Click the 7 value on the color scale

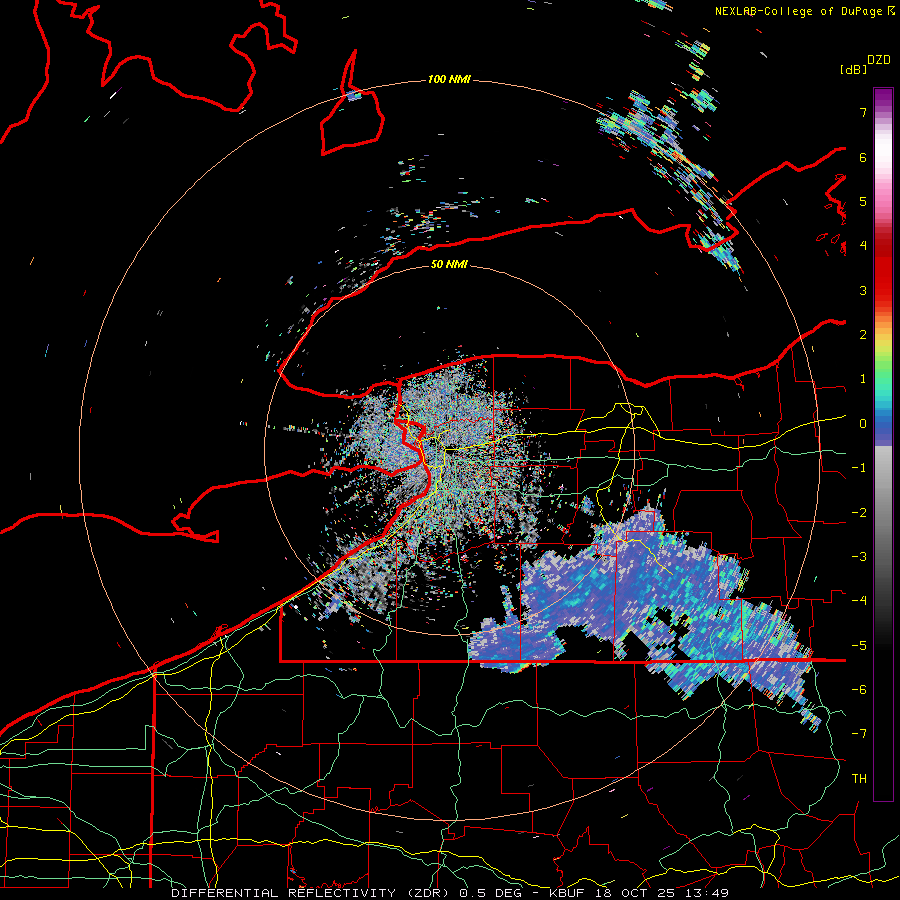pos(863,112)
